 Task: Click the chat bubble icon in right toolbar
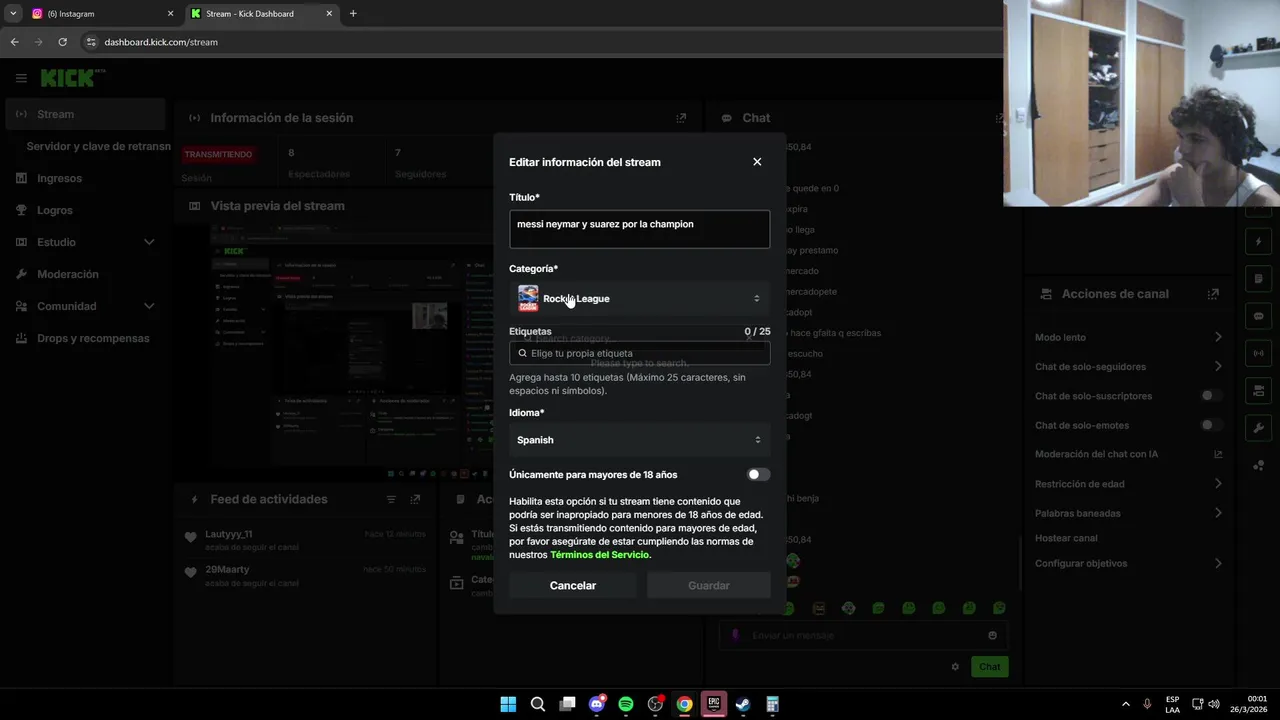pos(1259,316)
